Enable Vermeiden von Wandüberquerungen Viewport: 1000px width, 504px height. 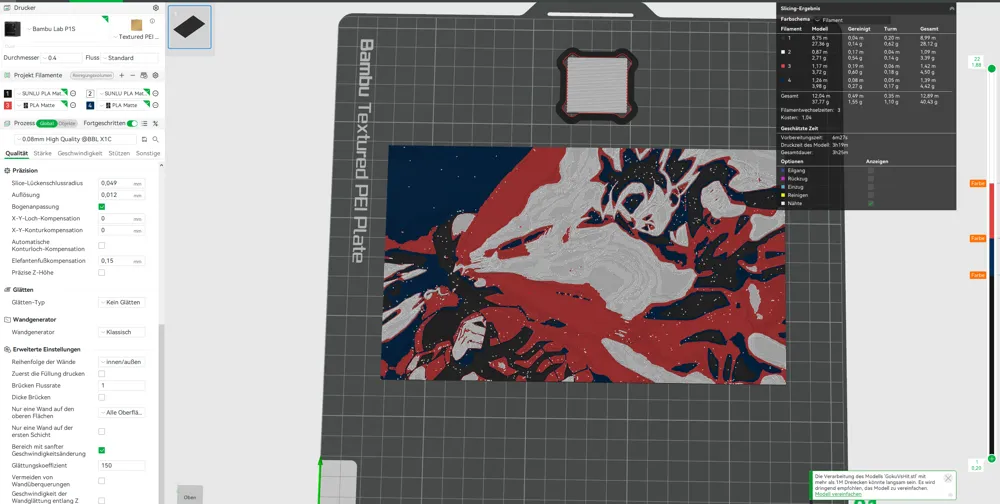coord(101,480)
